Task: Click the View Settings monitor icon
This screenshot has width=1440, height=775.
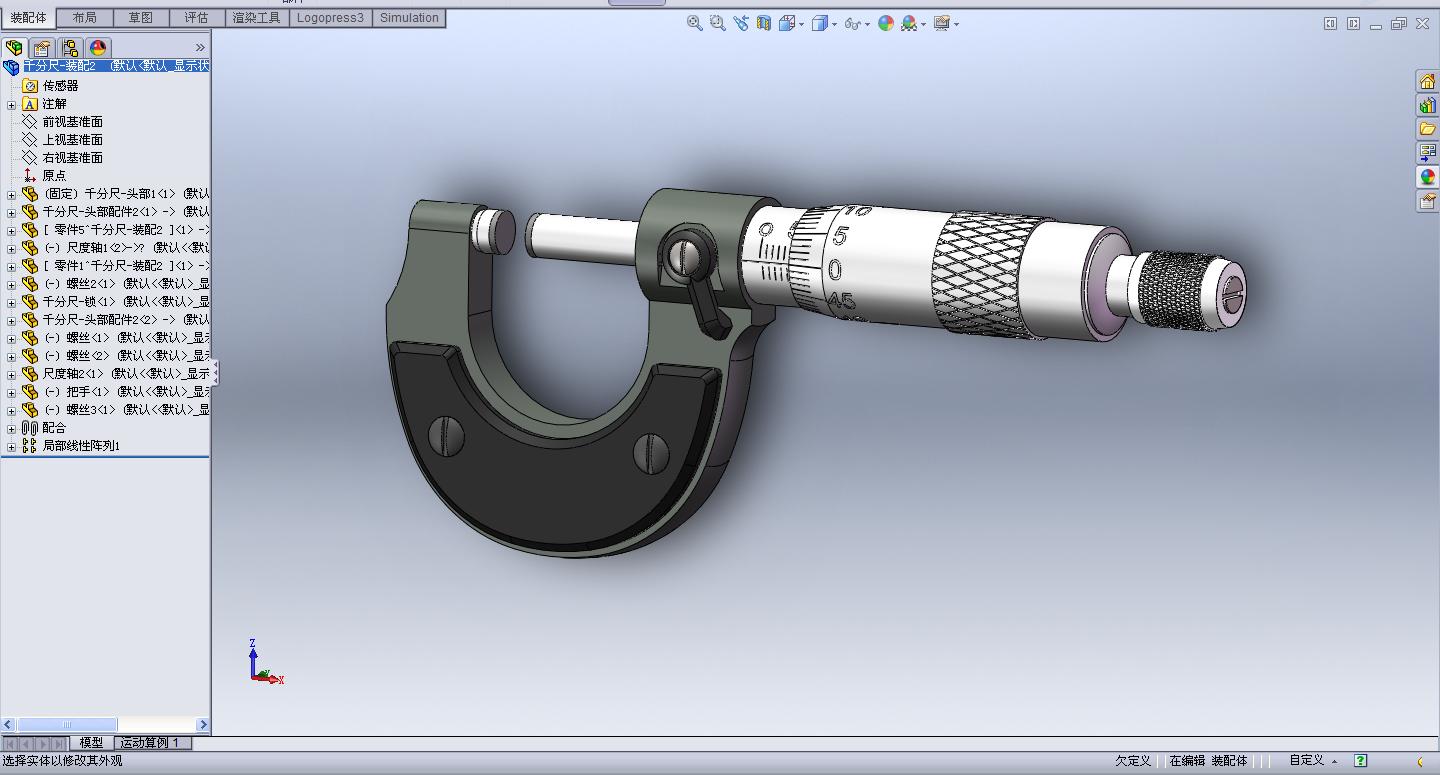Action: (x=941, y=23)
